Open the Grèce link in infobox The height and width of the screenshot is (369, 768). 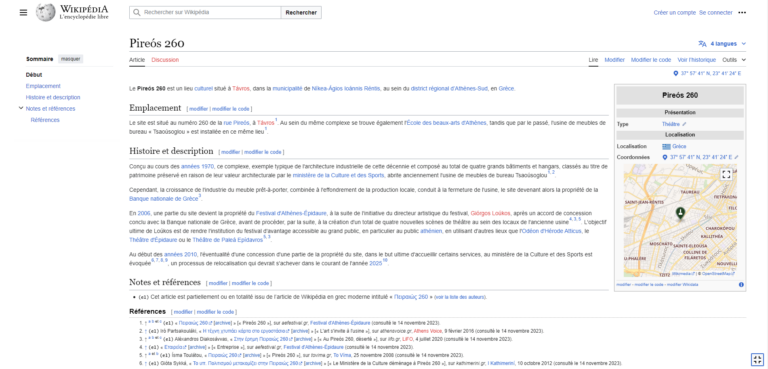point(679,147)
